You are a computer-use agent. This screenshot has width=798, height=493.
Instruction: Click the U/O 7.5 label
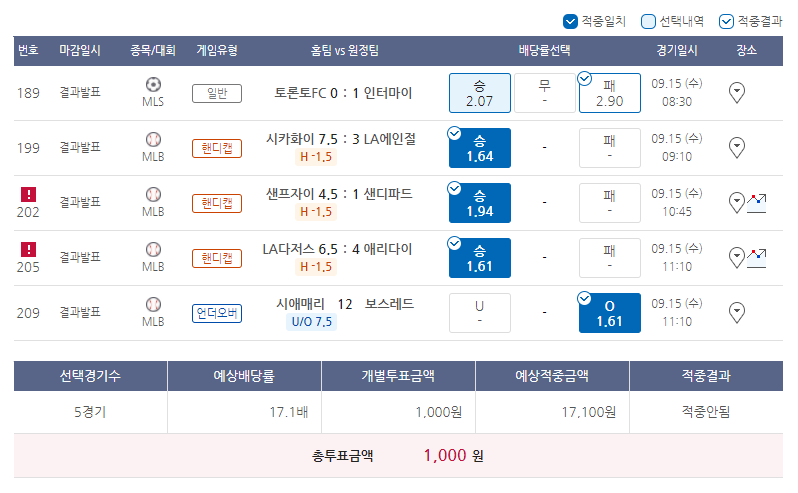[311, 322]
